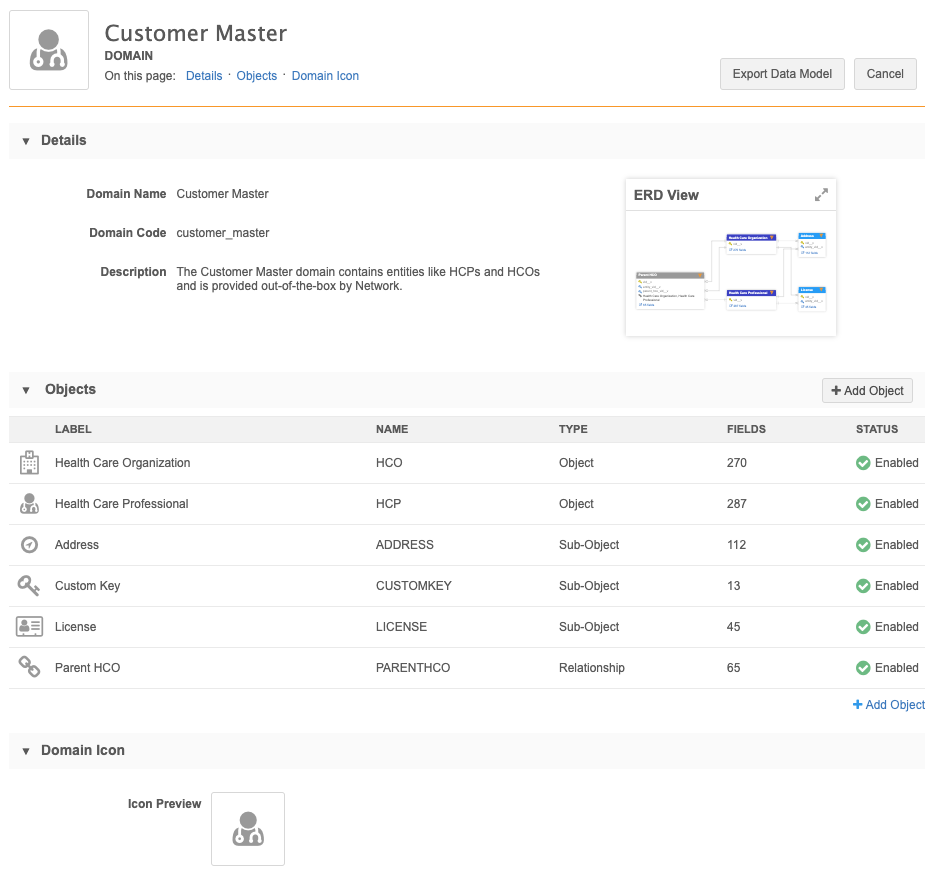Click Enabled status checkmark for Parent HCO
The height and width of the screenshot is (879, 938).
tap(863, 668)
